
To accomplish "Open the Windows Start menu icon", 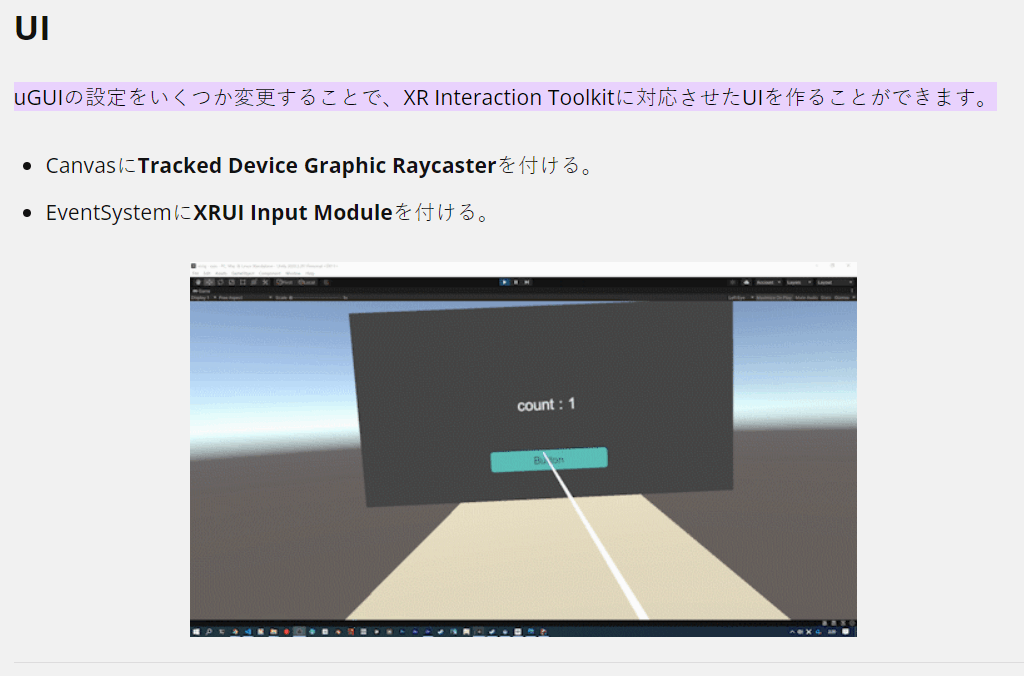I will [x=196, y=632].
